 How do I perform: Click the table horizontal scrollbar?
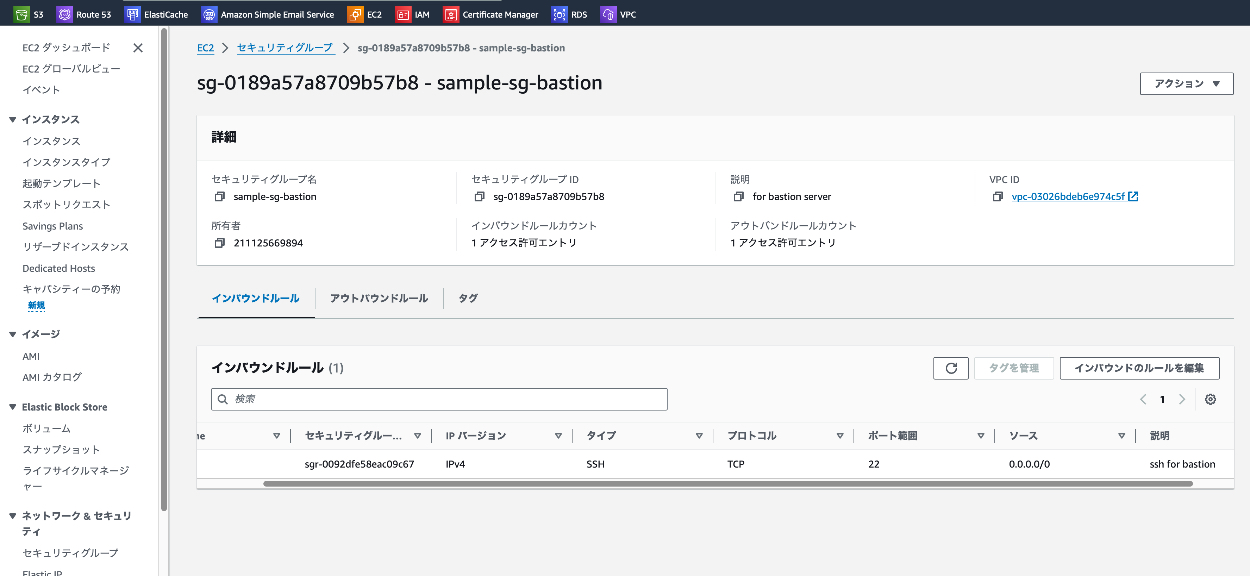(x=727, y=483)
